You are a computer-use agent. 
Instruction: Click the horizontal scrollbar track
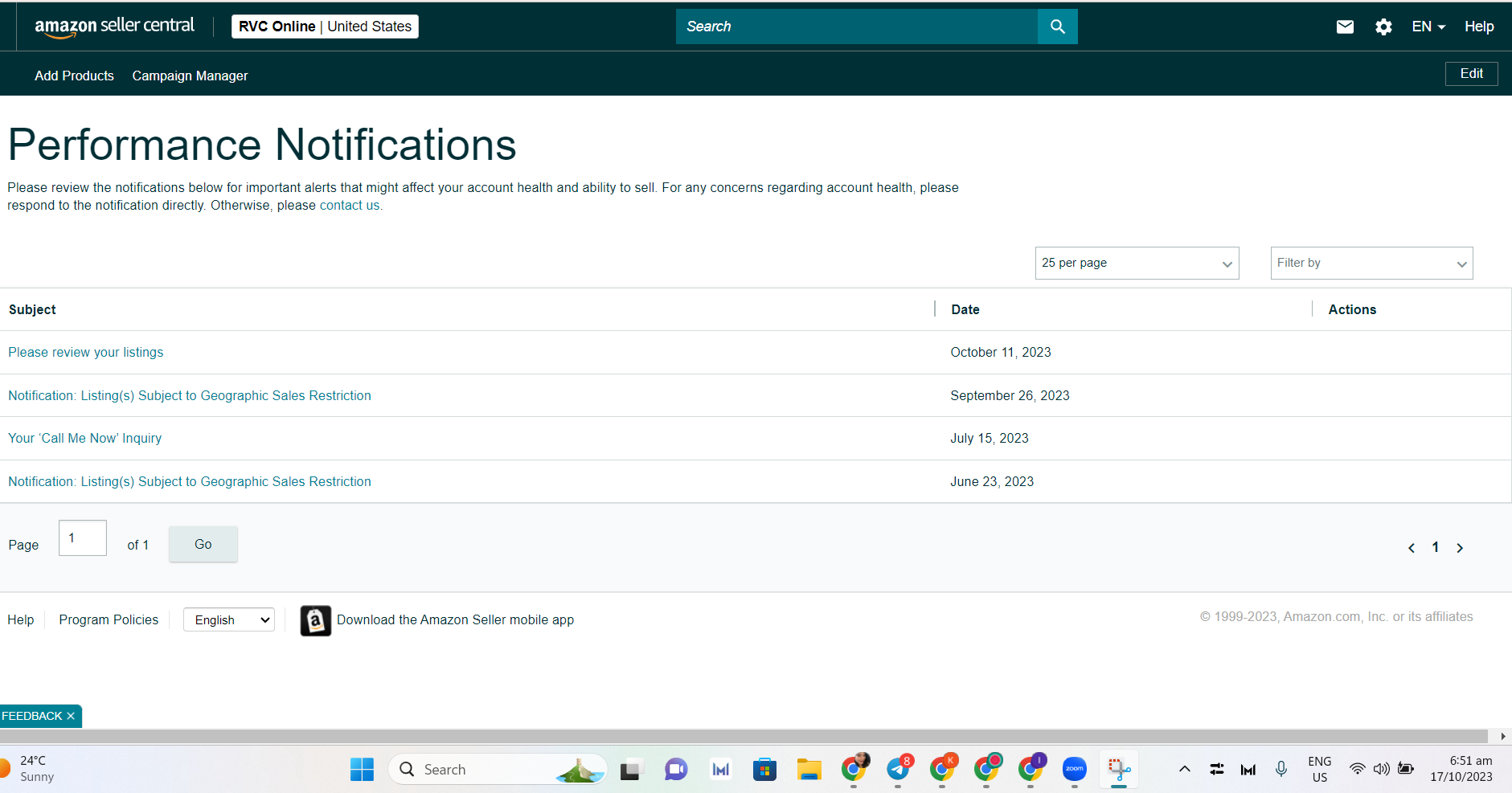click(x=744, y=736)
